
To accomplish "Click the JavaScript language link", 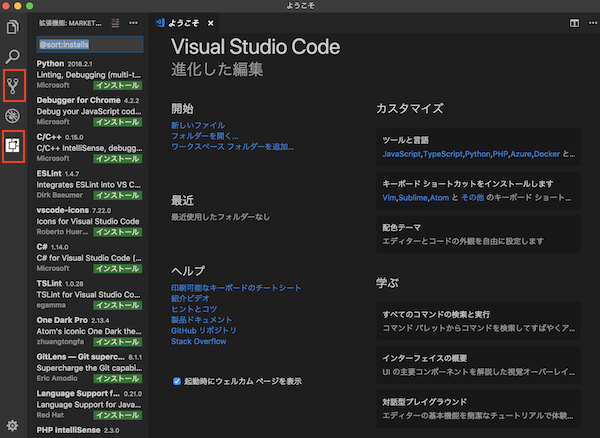I will (401, 154).
